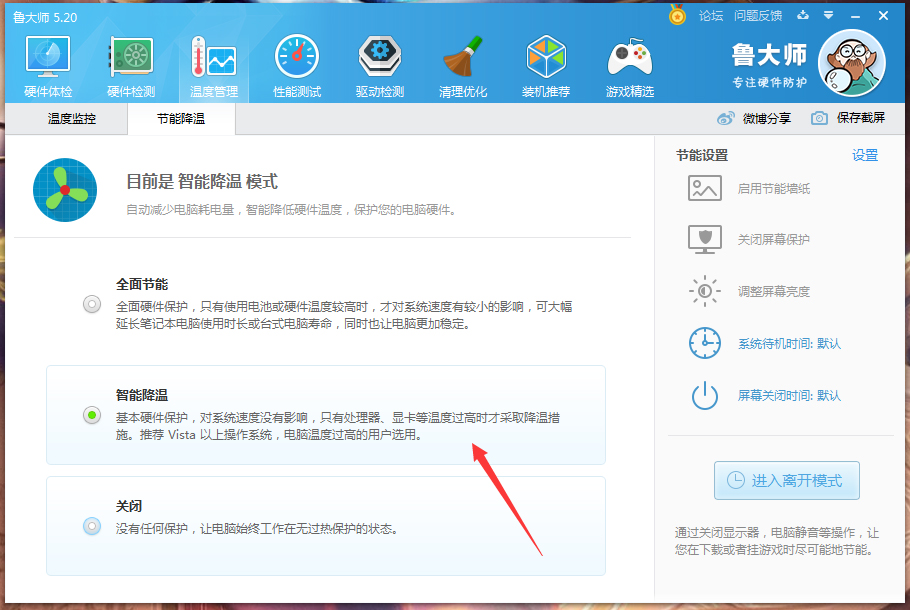Image resolution: width=910 pixels, height=610 pixels.
Task: Open the 游戏精选 game controller module
Action: (x=630, y=66)
